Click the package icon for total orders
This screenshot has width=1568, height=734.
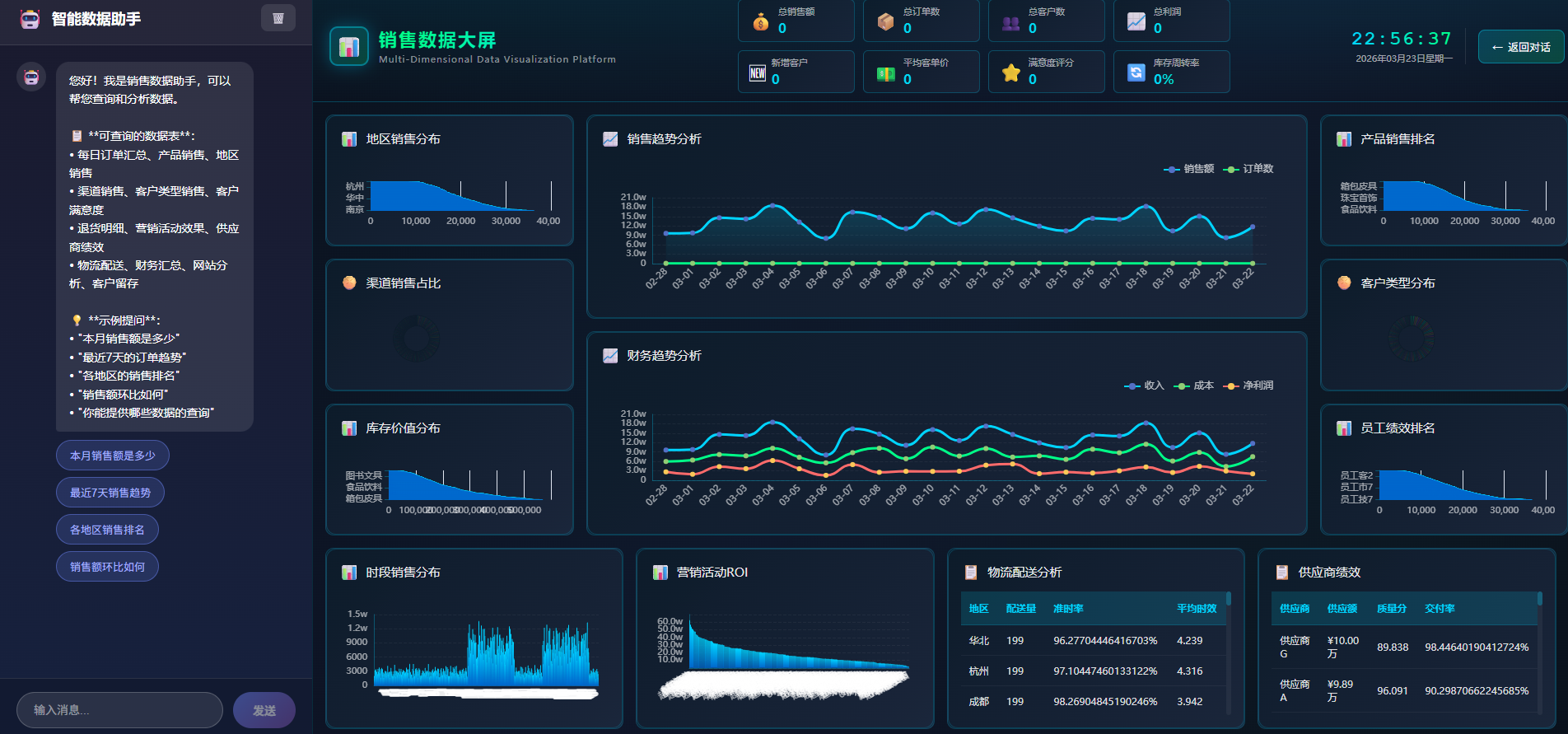885,22
